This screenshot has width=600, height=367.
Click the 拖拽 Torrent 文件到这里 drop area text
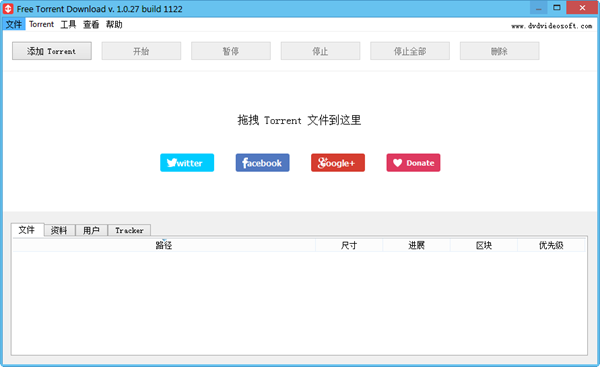point(299,120)
